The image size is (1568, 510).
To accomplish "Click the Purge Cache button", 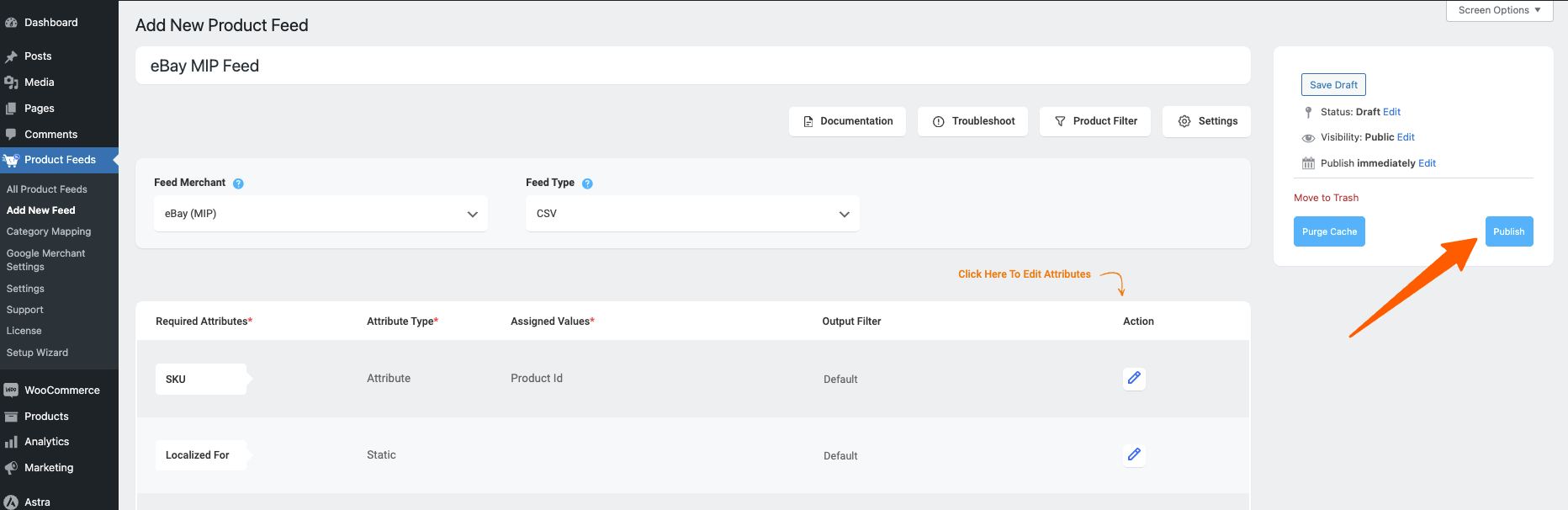I will pos(1329,231).
